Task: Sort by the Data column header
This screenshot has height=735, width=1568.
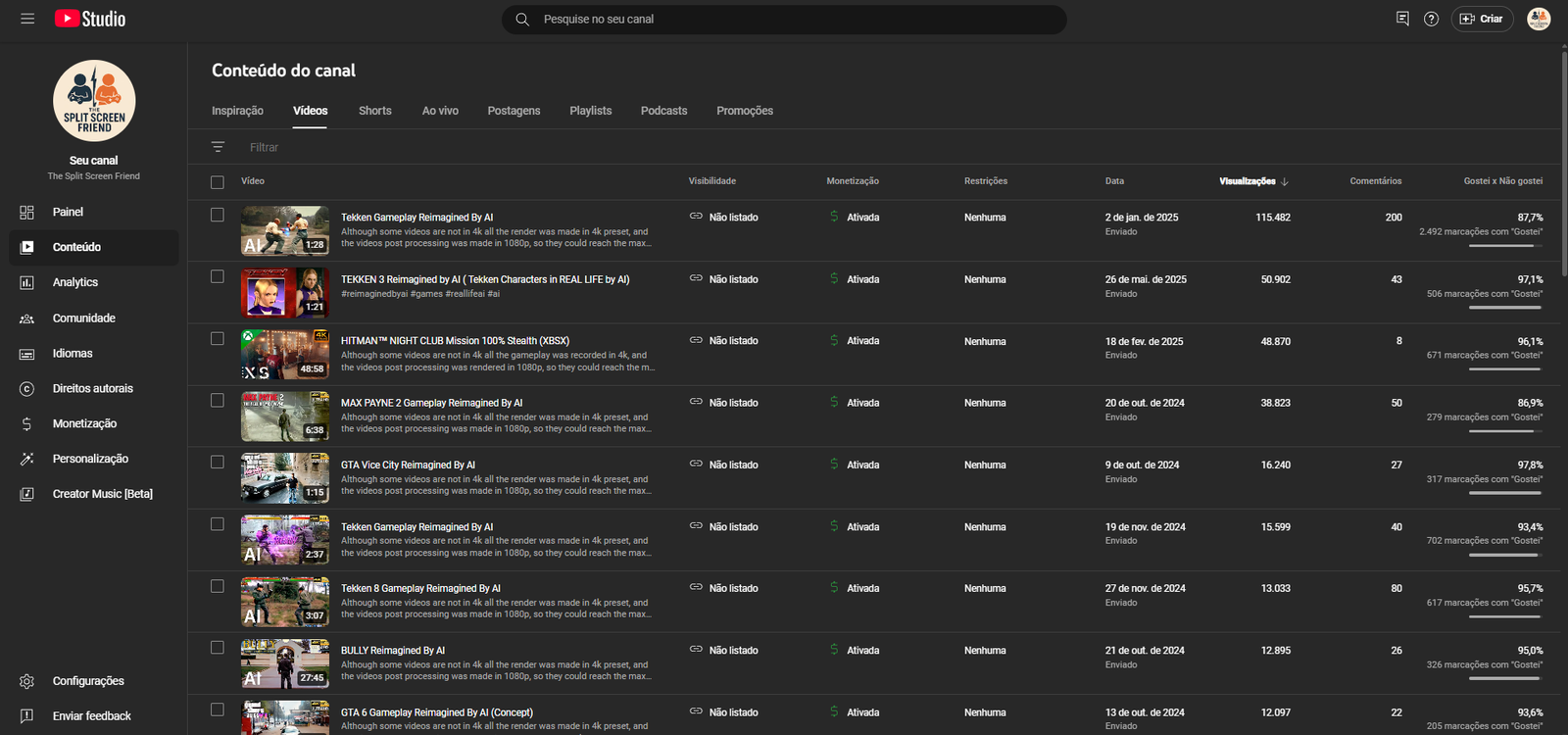Action: 1114,181
